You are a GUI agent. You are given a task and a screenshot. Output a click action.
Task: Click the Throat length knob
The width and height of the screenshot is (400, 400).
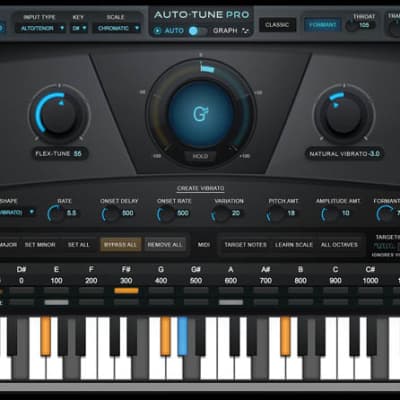click(351, 26)
